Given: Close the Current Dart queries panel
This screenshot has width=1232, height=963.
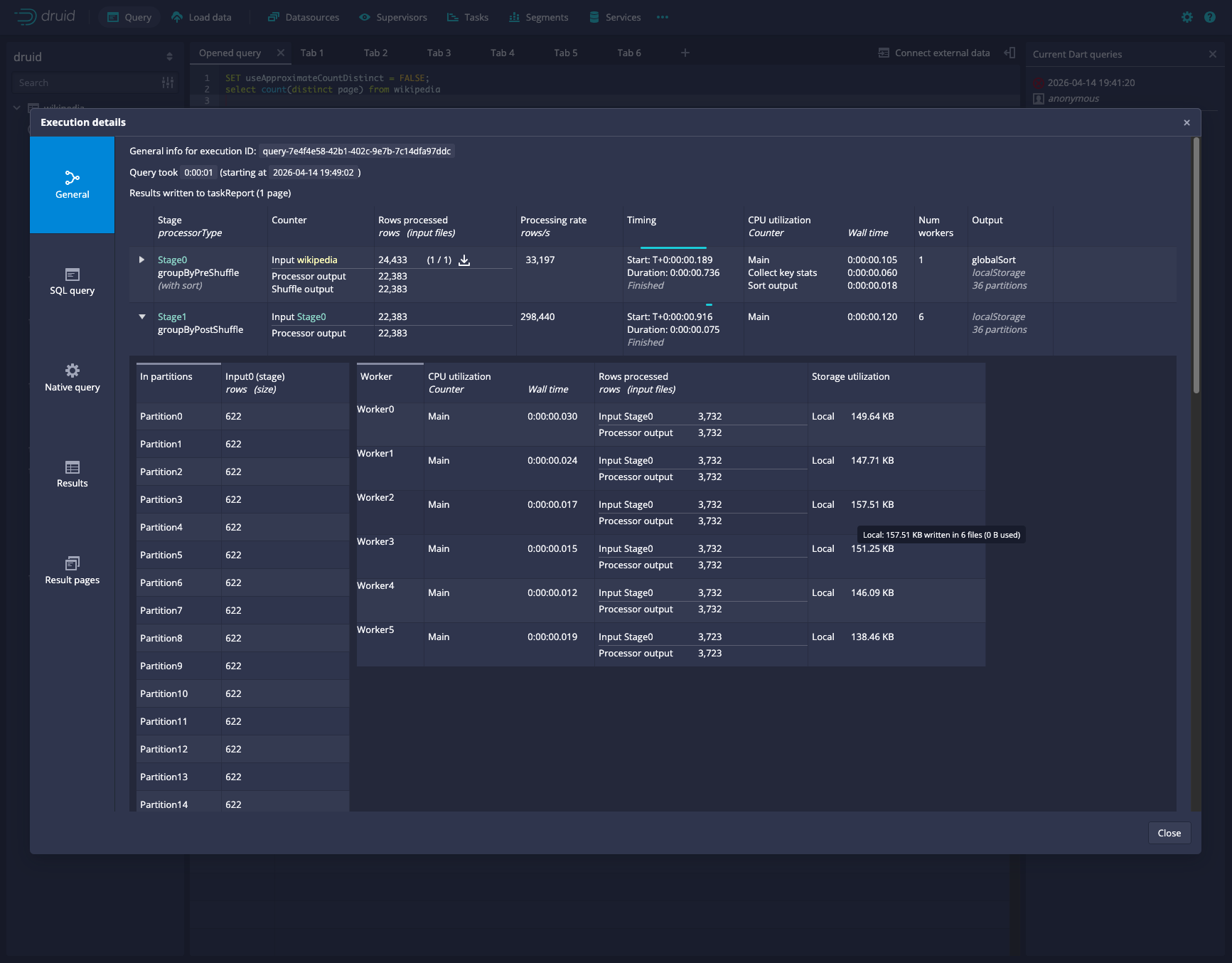Looking at the screenshot, I should coord(1213,54).
